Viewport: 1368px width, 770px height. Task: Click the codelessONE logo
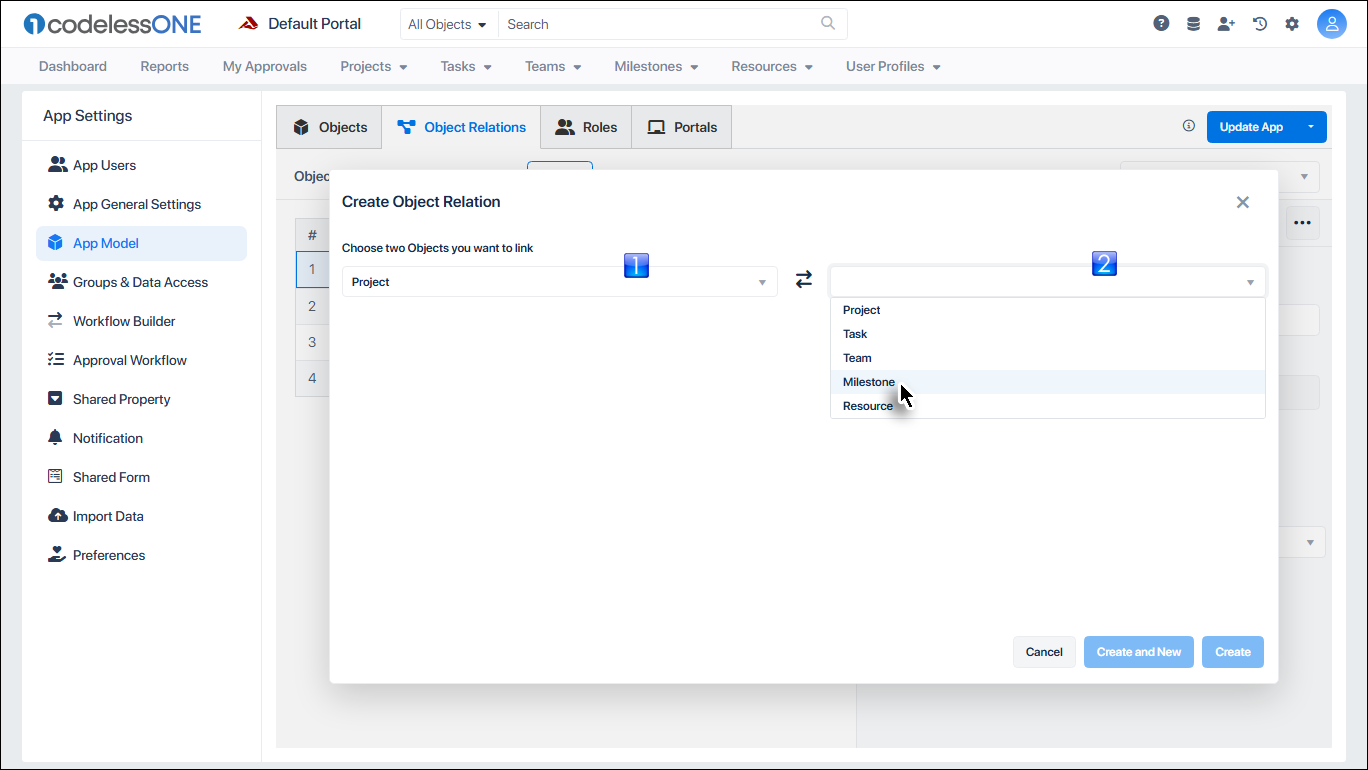tap(112, 24)
